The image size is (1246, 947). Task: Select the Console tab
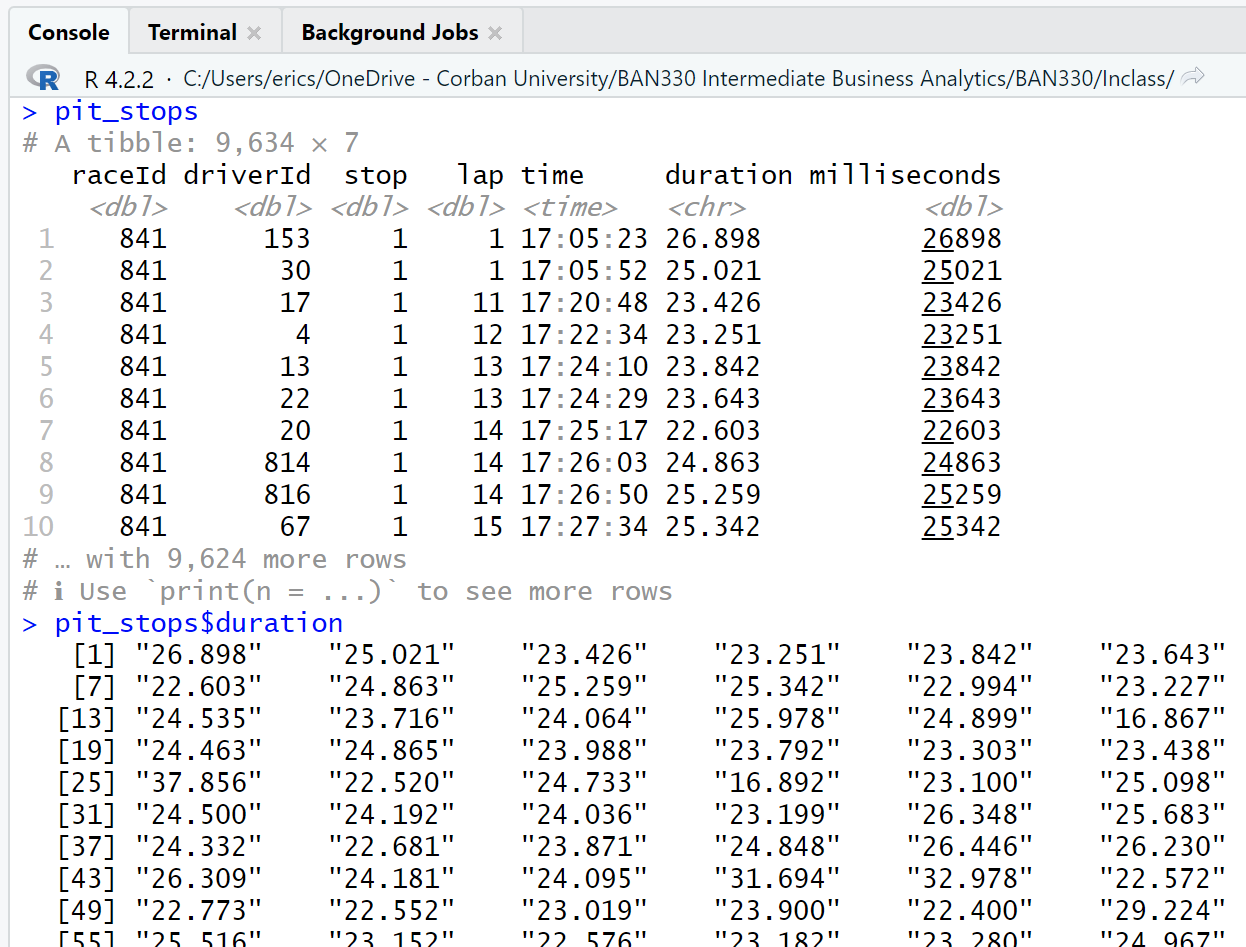tap(68, 32)
